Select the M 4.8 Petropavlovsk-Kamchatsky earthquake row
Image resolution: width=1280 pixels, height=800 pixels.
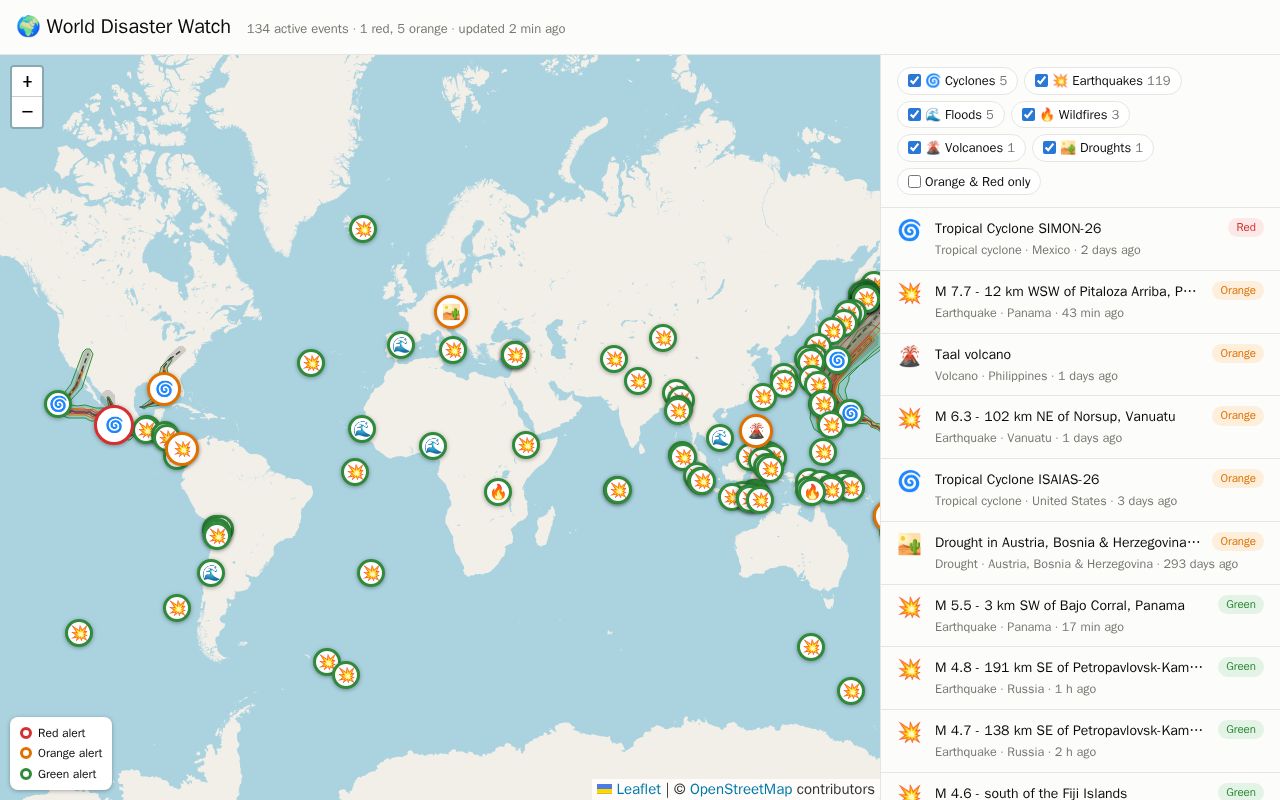coord(1080,678)
